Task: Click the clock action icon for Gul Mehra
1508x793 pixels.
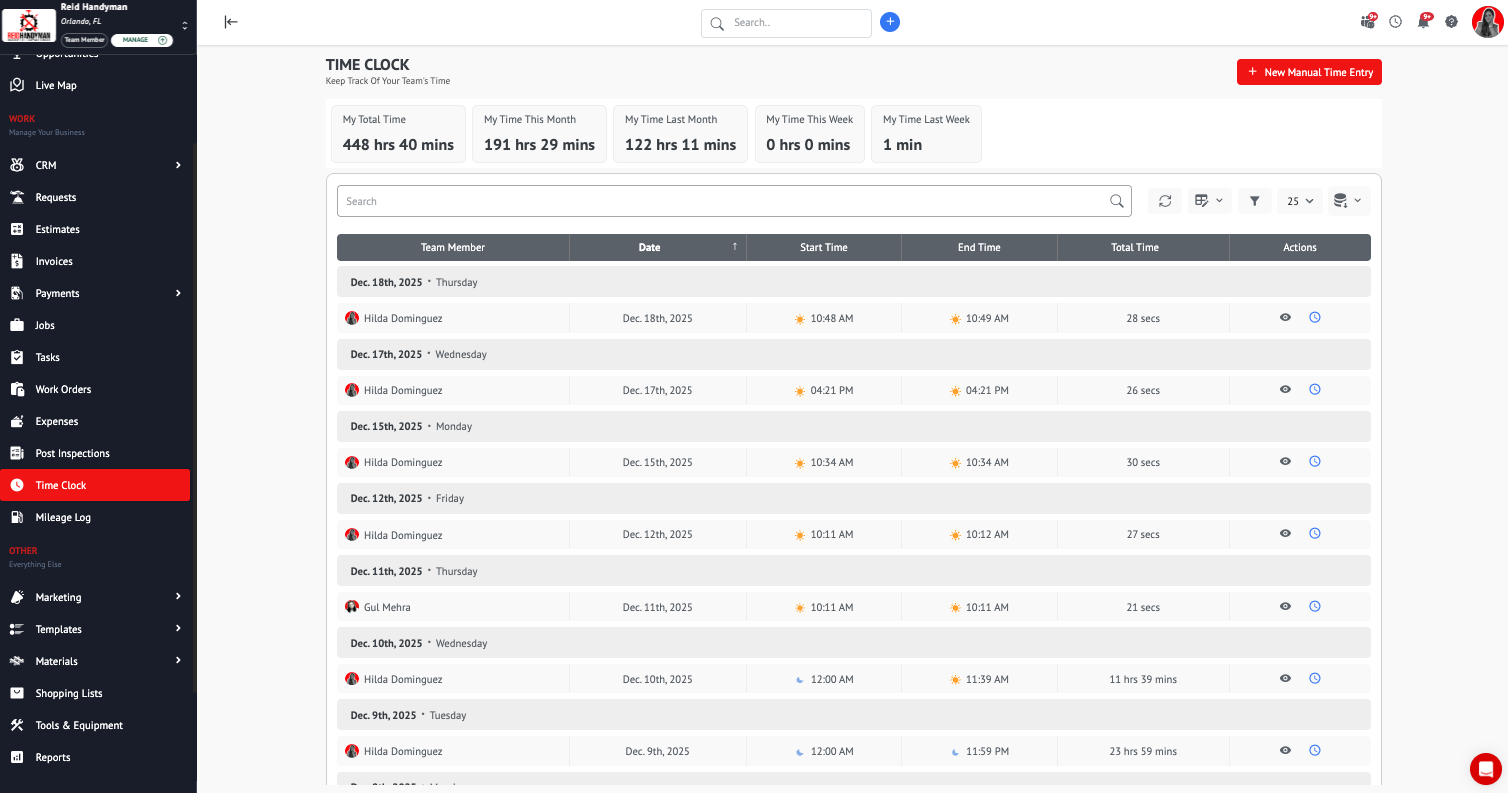Action: (1315, 606)
